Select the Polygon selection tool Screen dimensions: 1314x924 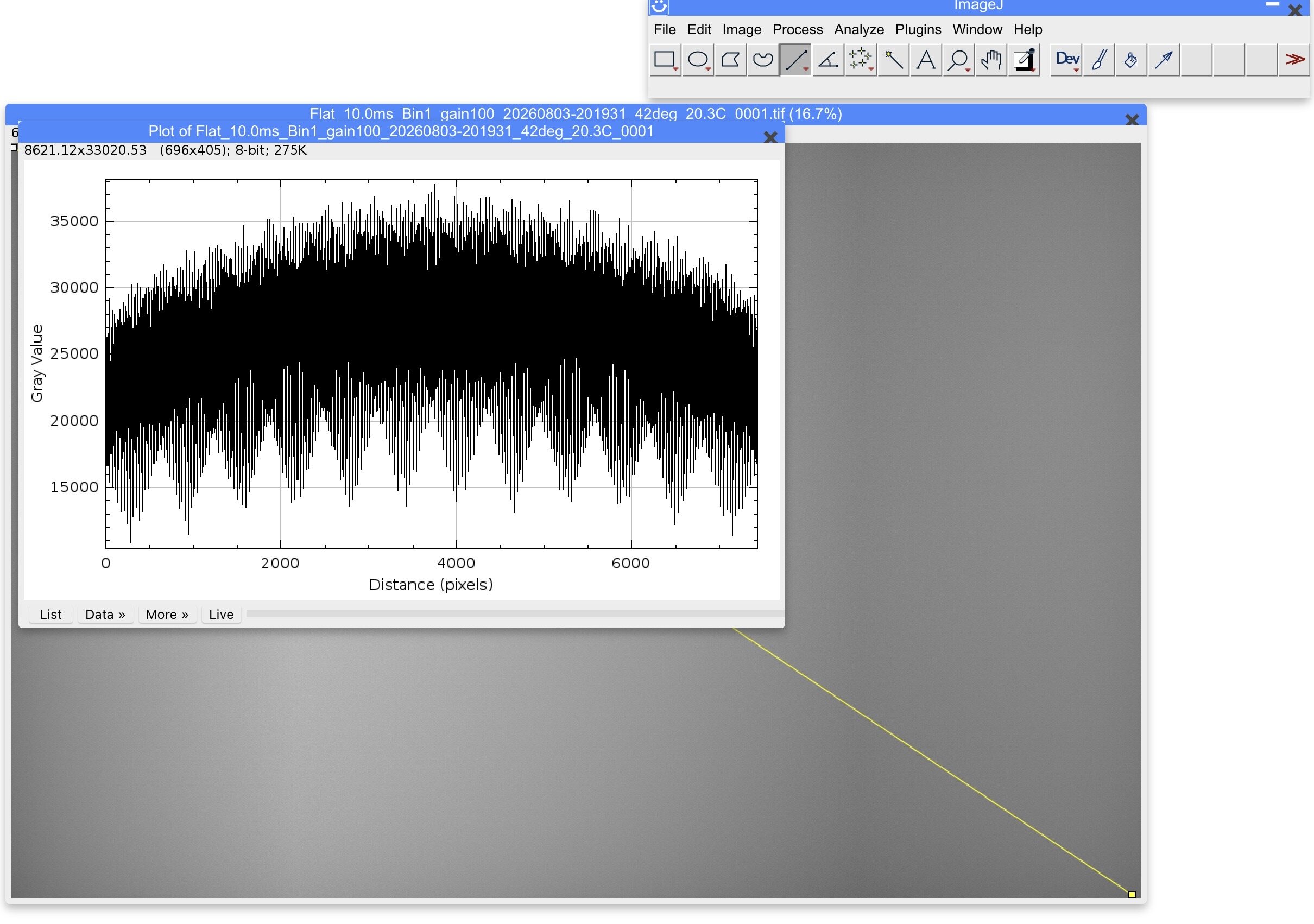click(x=730, y=60)
